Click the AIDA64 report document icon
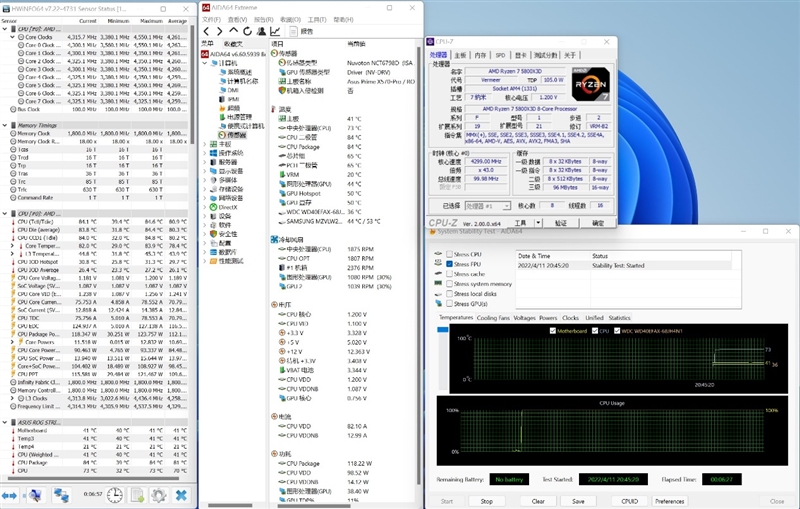This screenshot has height=509, width=800. [293, 32]
